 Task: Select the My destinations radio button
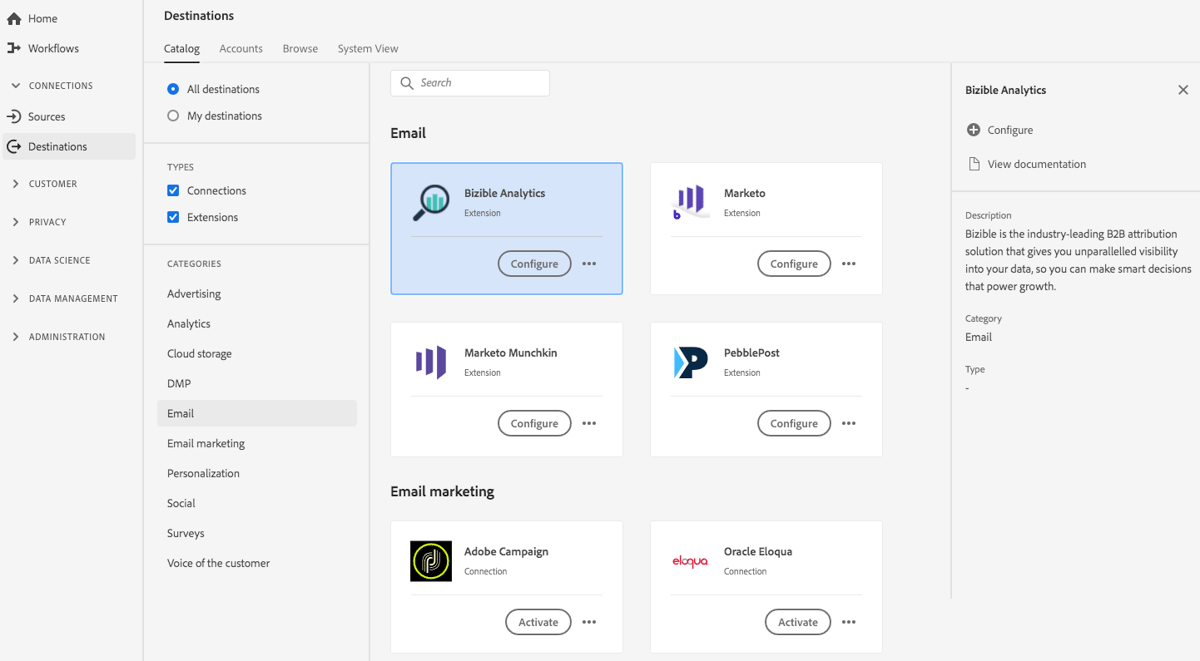(x=175, y=115)
